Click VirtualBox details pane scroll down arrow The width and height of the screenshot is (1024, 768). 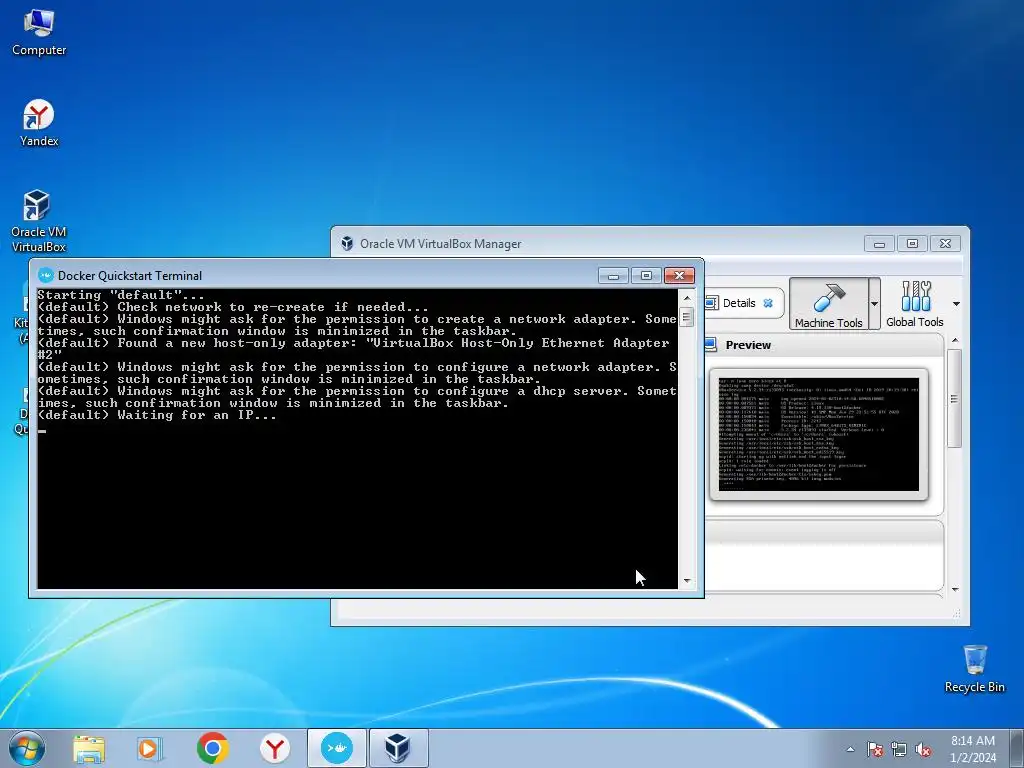coord(955,590)
